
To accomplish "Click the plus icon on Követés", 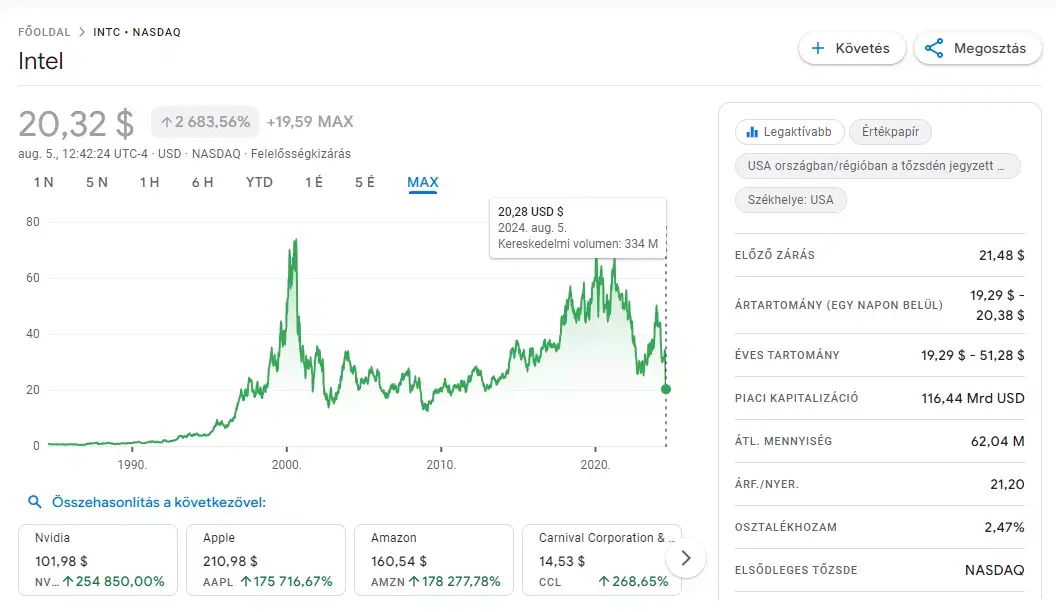I will coord(818,48).
